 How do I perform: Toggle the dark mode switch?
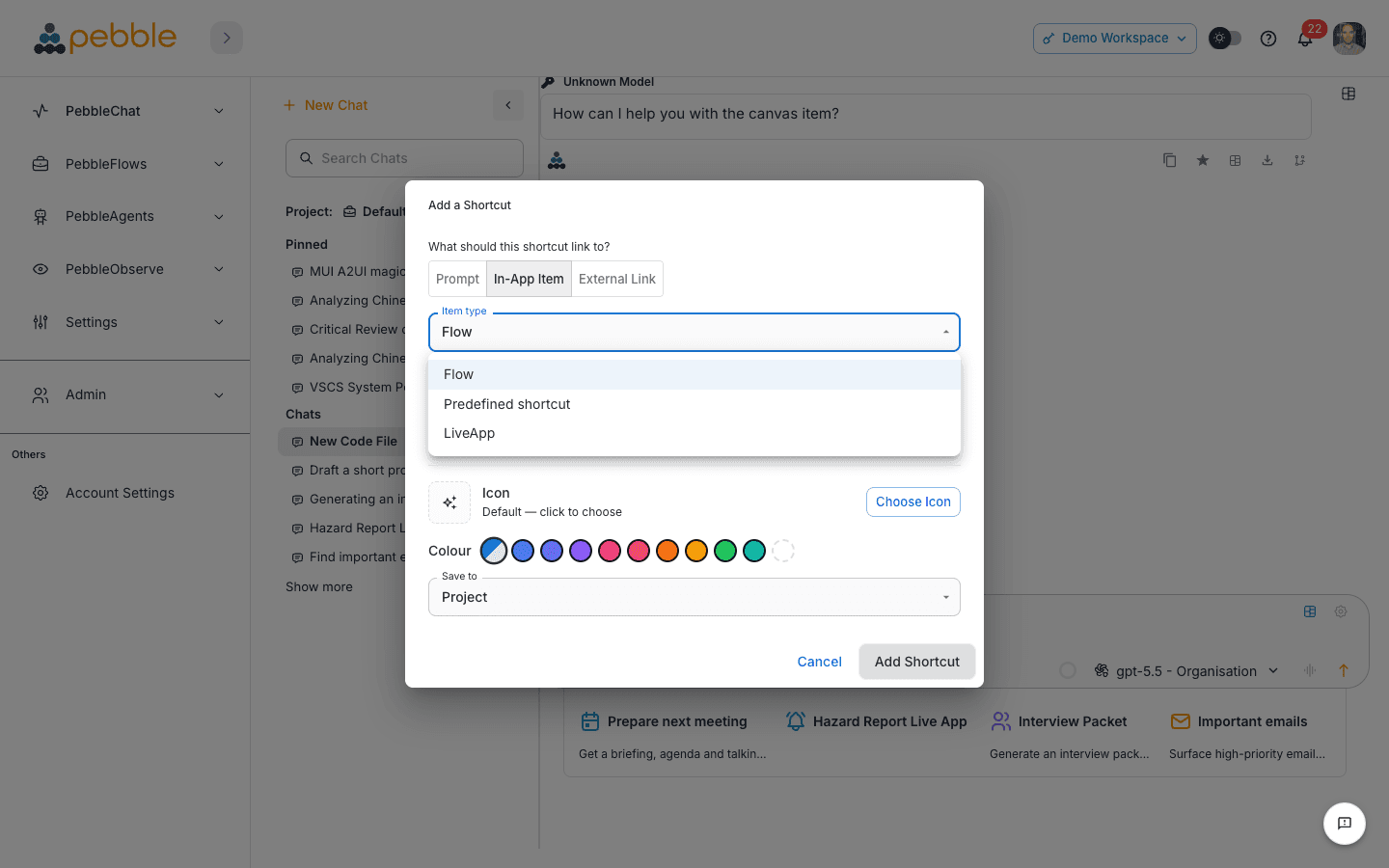[x=1225, y=39]
